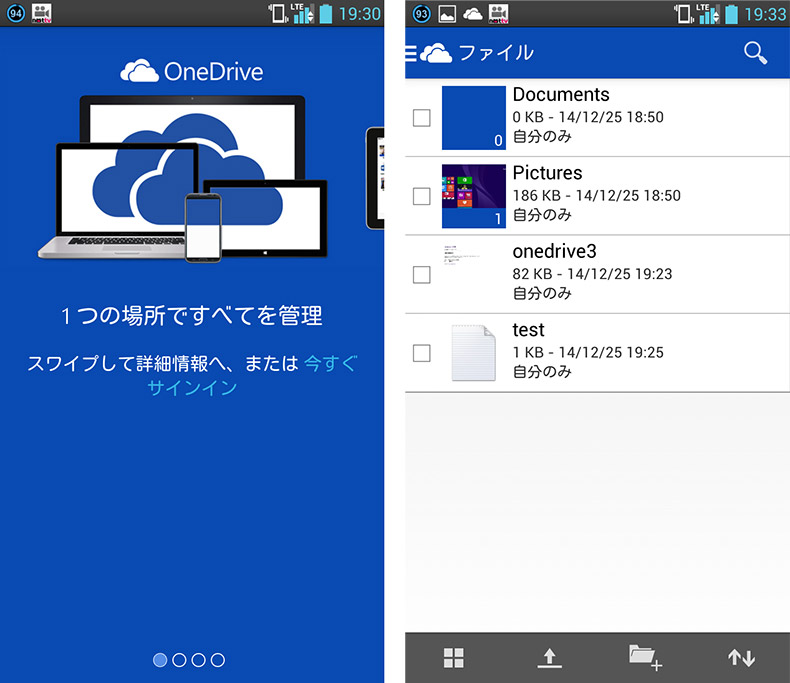Tap the 19:30 clock in the status bar
This screenshot has height=683, width=790.
360,14
